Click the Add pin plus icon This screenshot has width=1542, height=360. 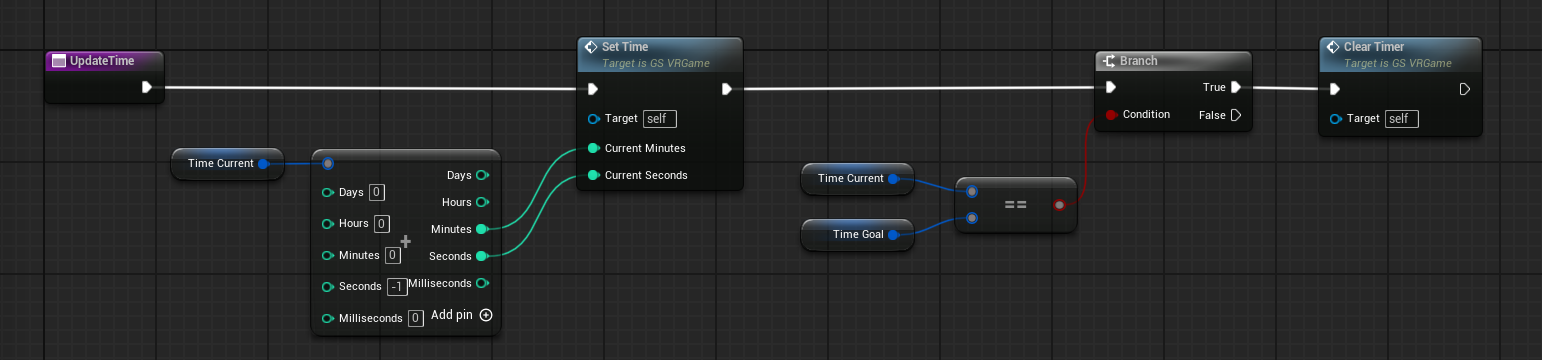[486, 315]
